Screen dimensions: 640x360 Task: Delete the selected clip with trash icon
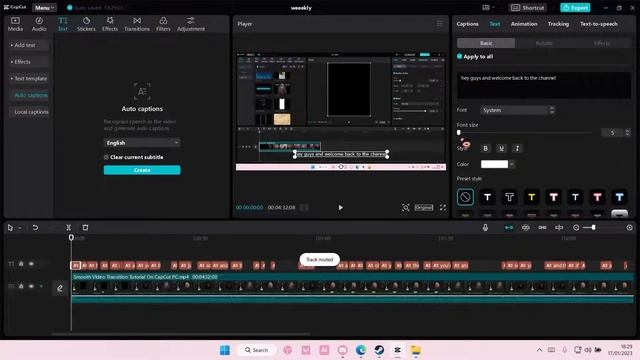(85, 227)
